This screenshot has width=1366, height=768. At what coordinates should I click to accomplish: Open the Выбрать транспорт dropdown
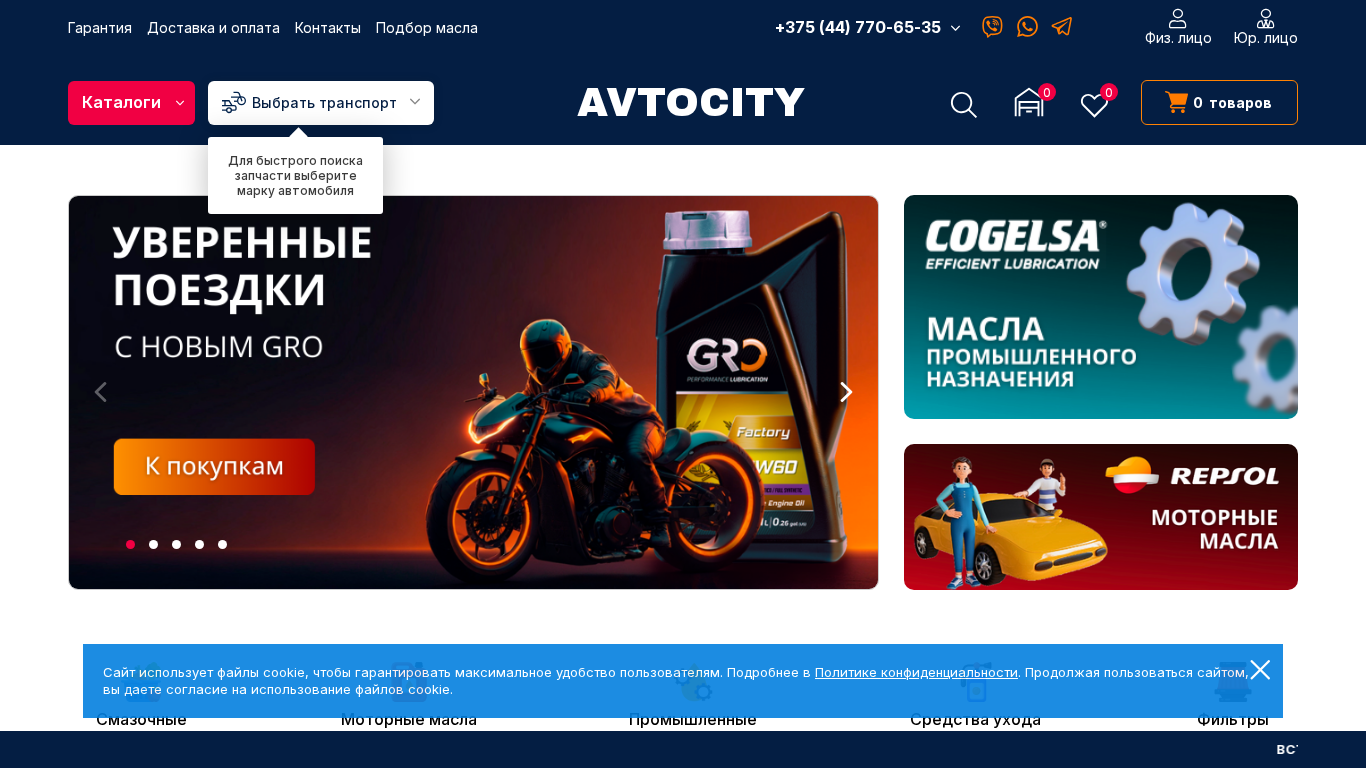click(321, 103)
